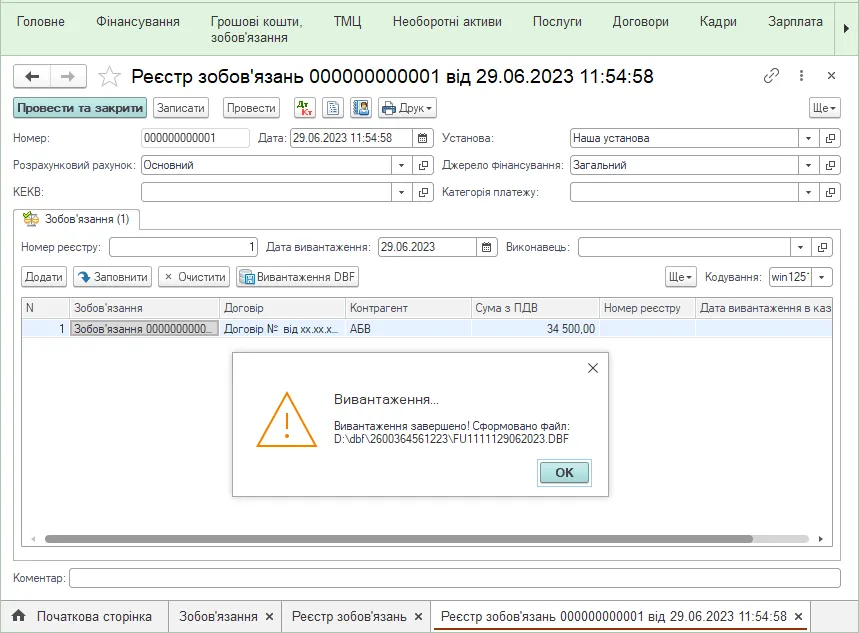Image resolution: width=859 pixels, height=633 pixels.
Task: Open Установа record via open-form icon
Action: [831, 138]
